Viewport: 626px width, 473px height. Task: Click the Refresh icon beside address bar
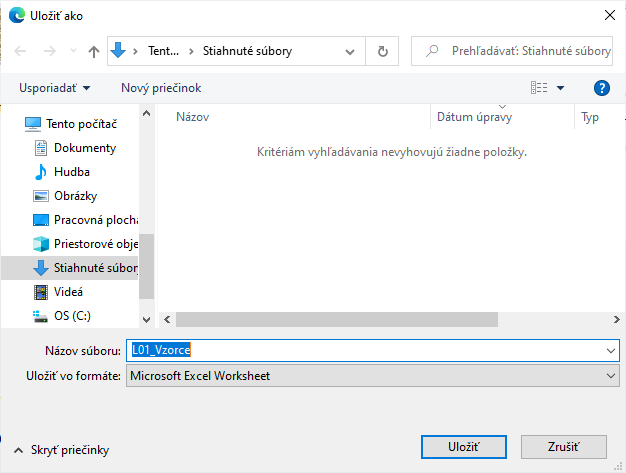pos(382,51)
